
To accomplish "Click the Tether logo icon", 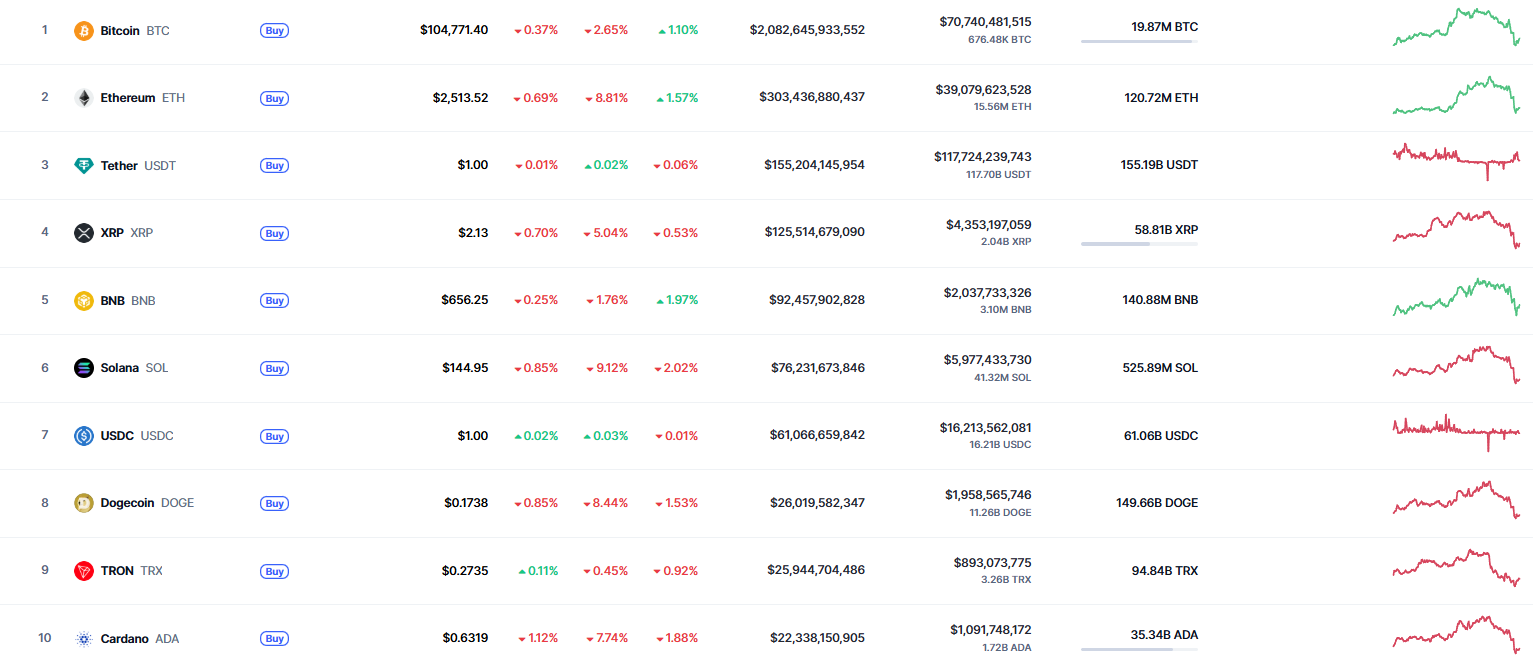I will click(84, 165).
